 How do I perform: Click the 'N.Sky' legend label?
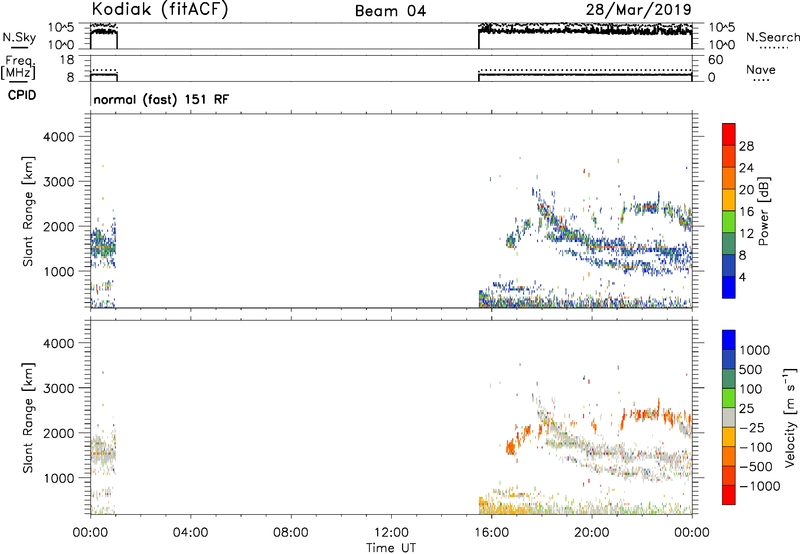[x=19, y=37]
